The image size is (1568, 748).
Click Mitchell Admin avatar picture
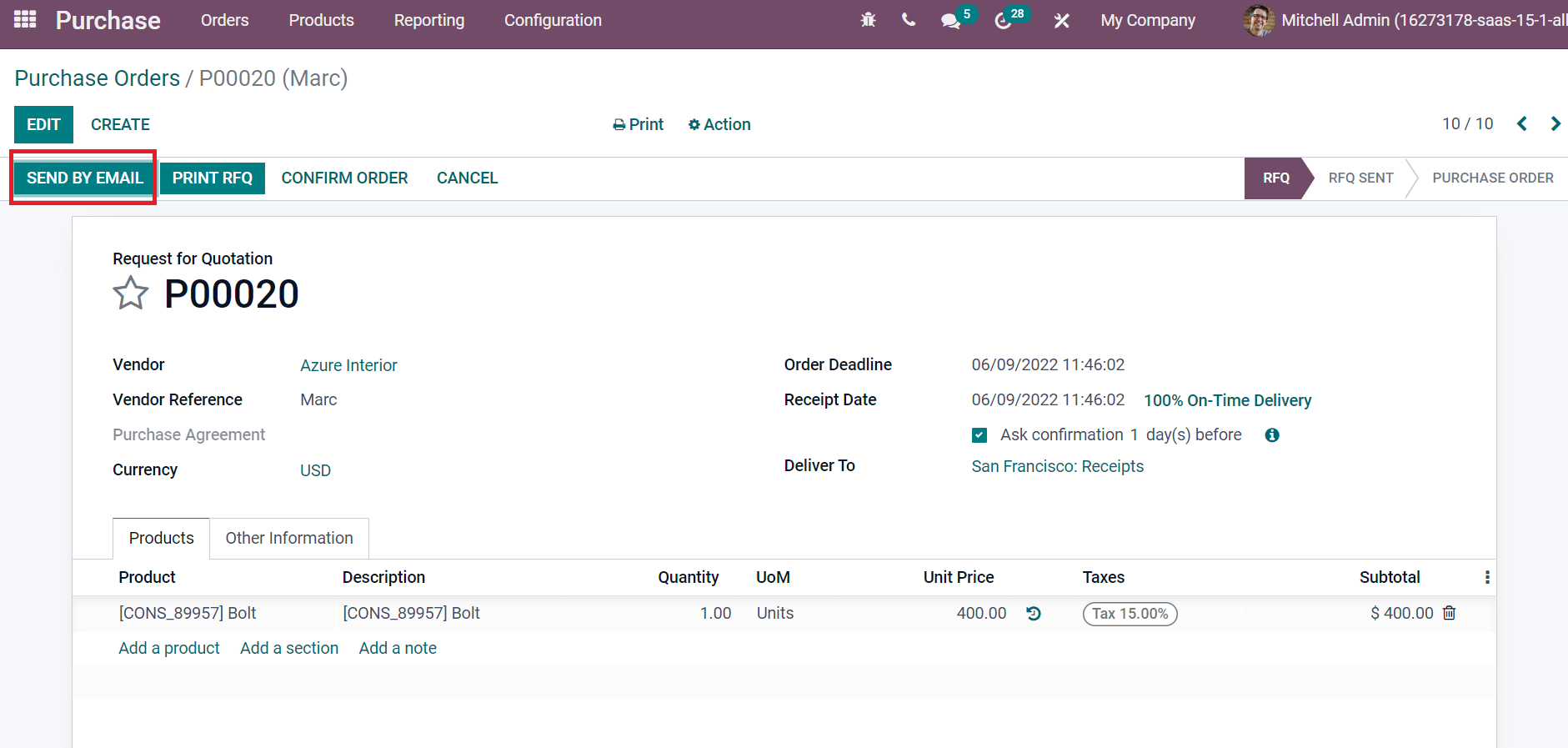click(x=1259, y=20)
